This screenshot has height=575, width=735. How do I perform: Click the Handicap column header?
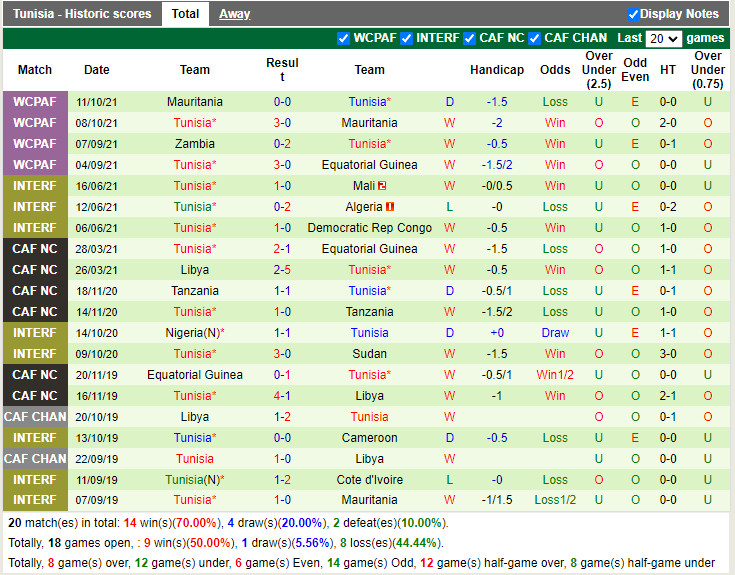point(497,70)
